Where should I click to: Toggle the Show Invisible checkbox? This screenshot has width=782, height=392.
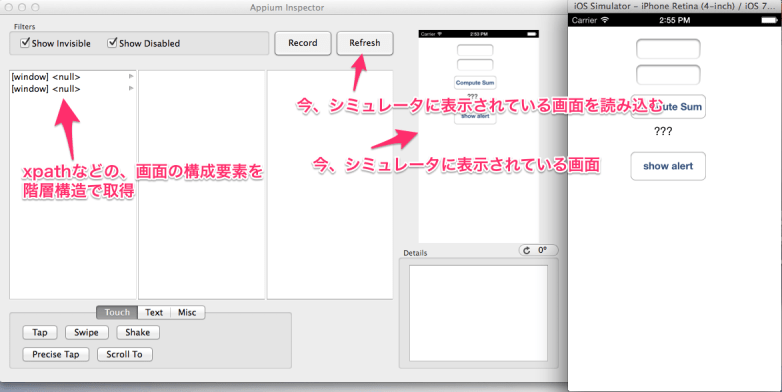[25, 43]
